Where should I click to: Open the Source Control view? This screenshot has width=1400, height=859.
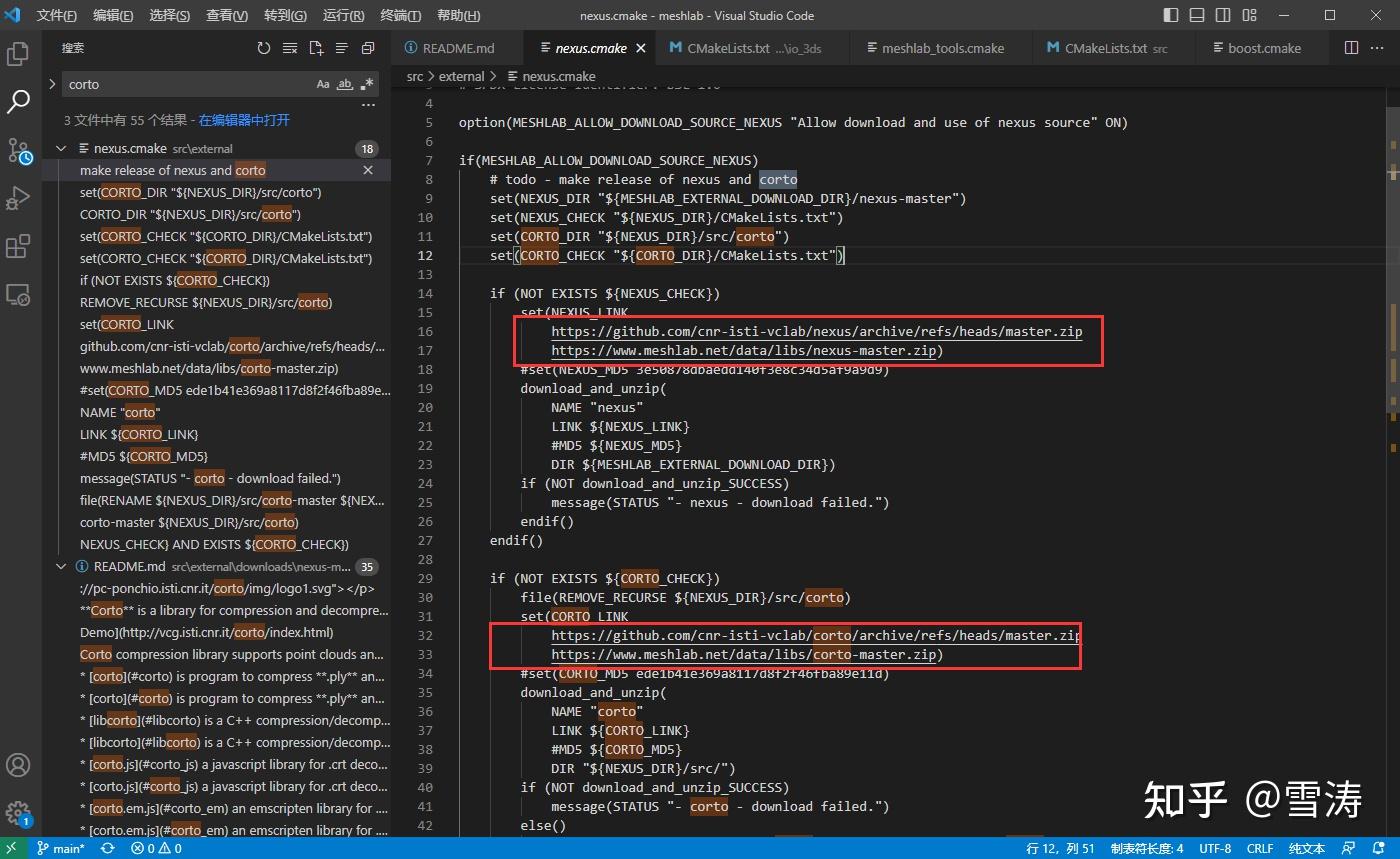coord(18,150)
